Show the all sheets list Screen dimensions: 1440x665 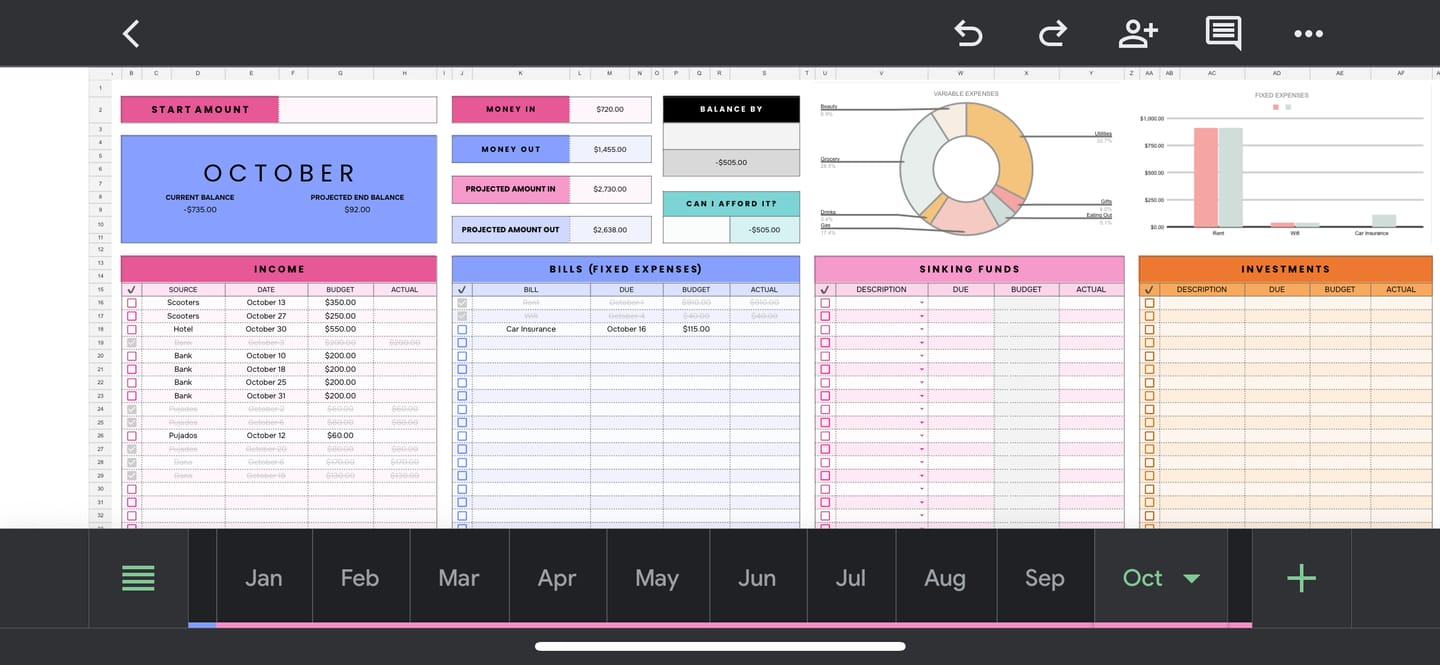[x=138, y=578]
